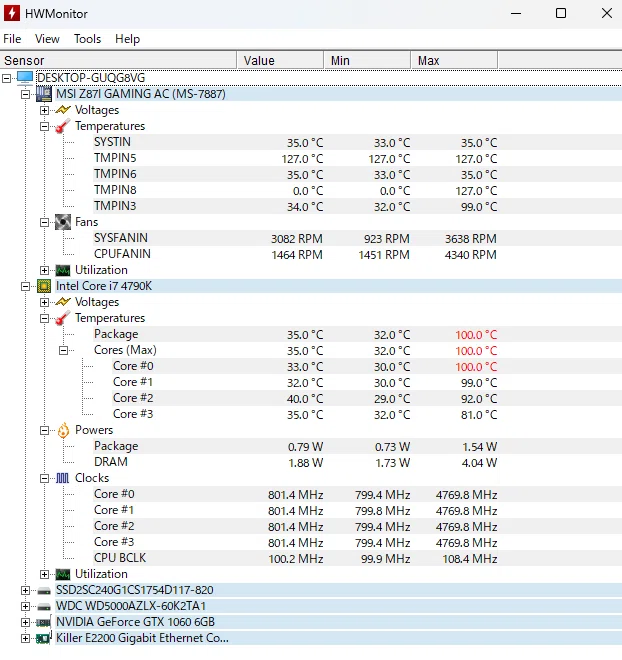Click the motherboard Temperatures thermometer icon
This screenshot has height=660, width=622.
click(x=62, y=126)
